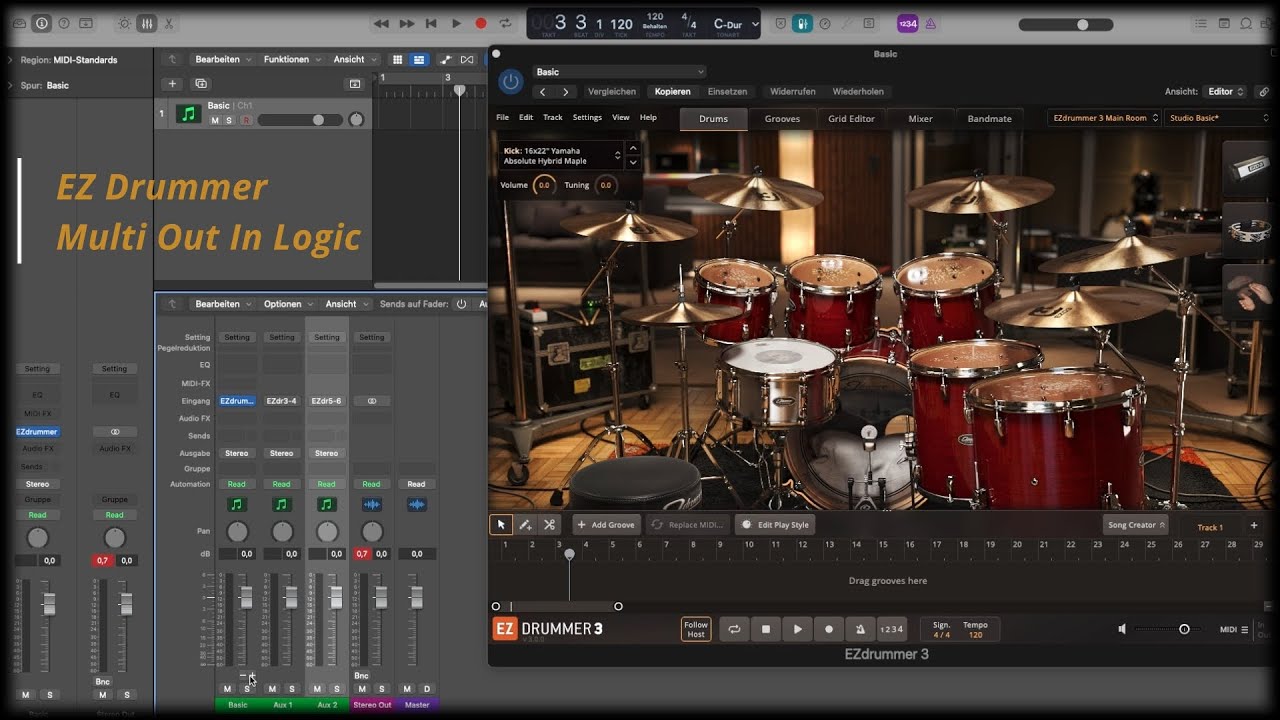Switch to the Mixer tab in EZdrummer
Screen dimensions: 1280x720
(920, 118)
